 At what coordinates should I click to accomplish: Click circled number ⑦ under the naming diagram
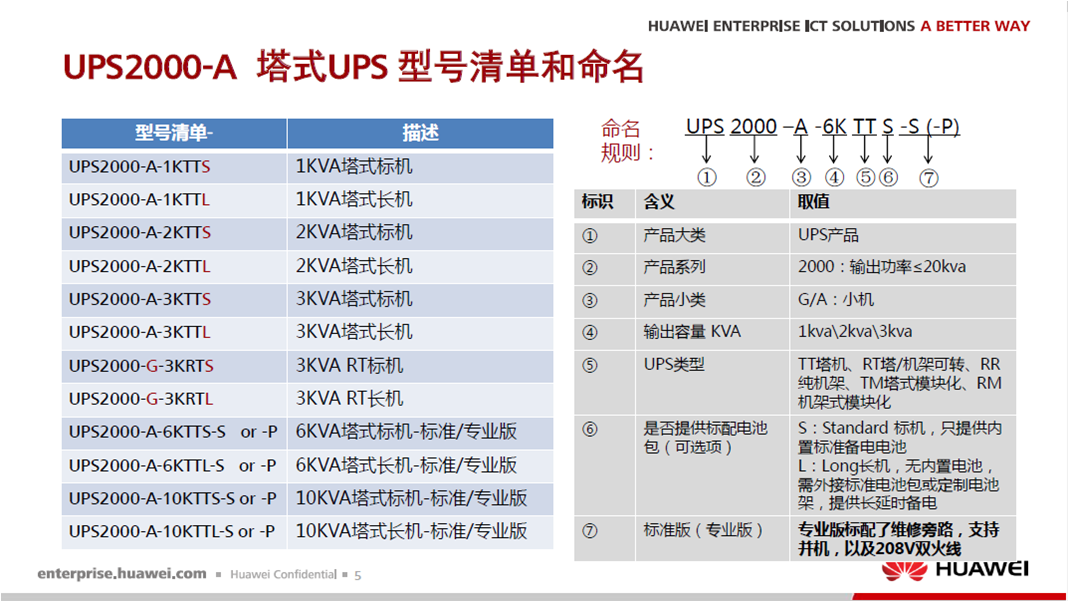coord(929,177)
